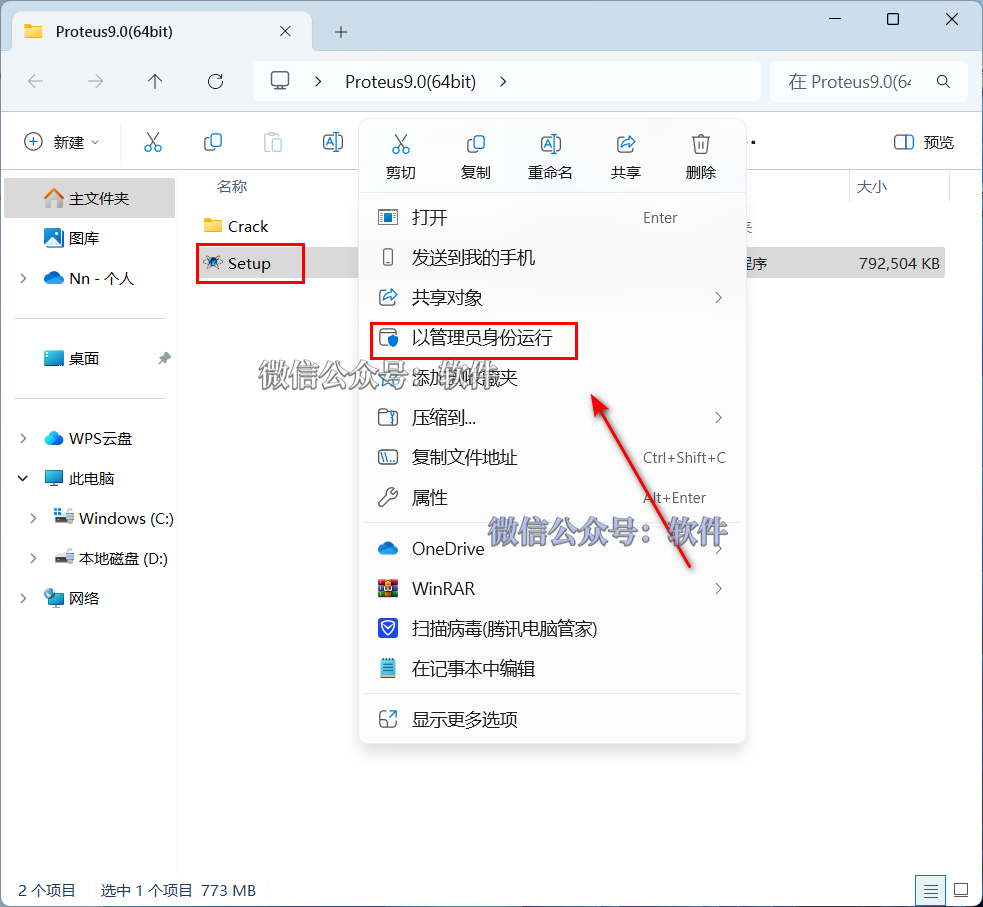983x907 pixels.
Task: Expand the Network tree node
Action: (23, 599)
